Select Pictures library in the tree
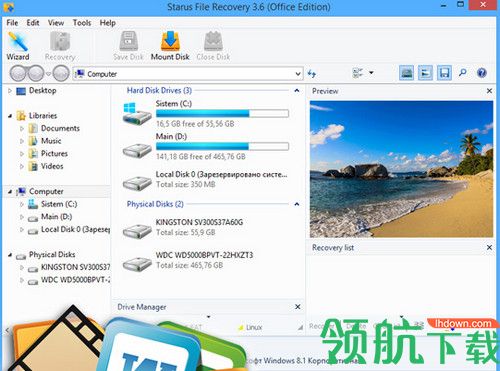Viewport: 500px width, 371px height. [x=54, y=154]
